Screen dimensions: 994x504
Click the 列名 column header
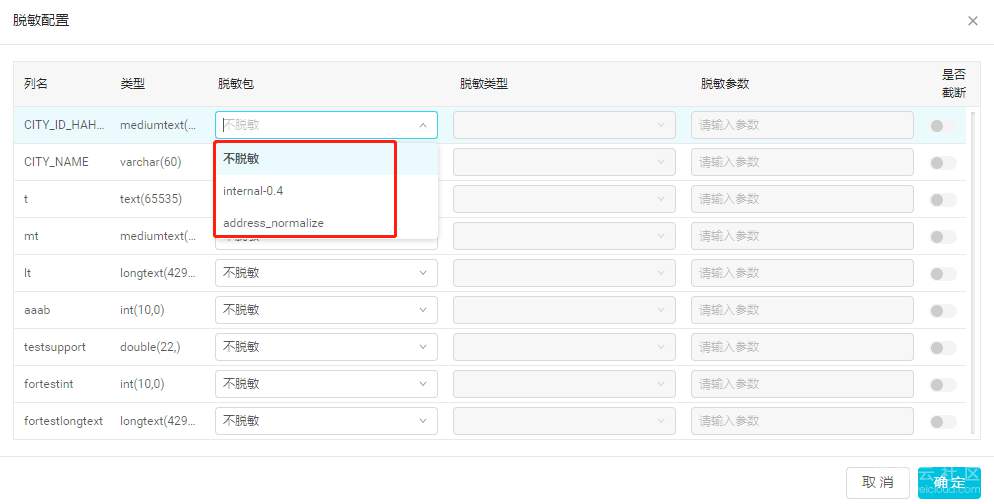click(x=36, y=84)
